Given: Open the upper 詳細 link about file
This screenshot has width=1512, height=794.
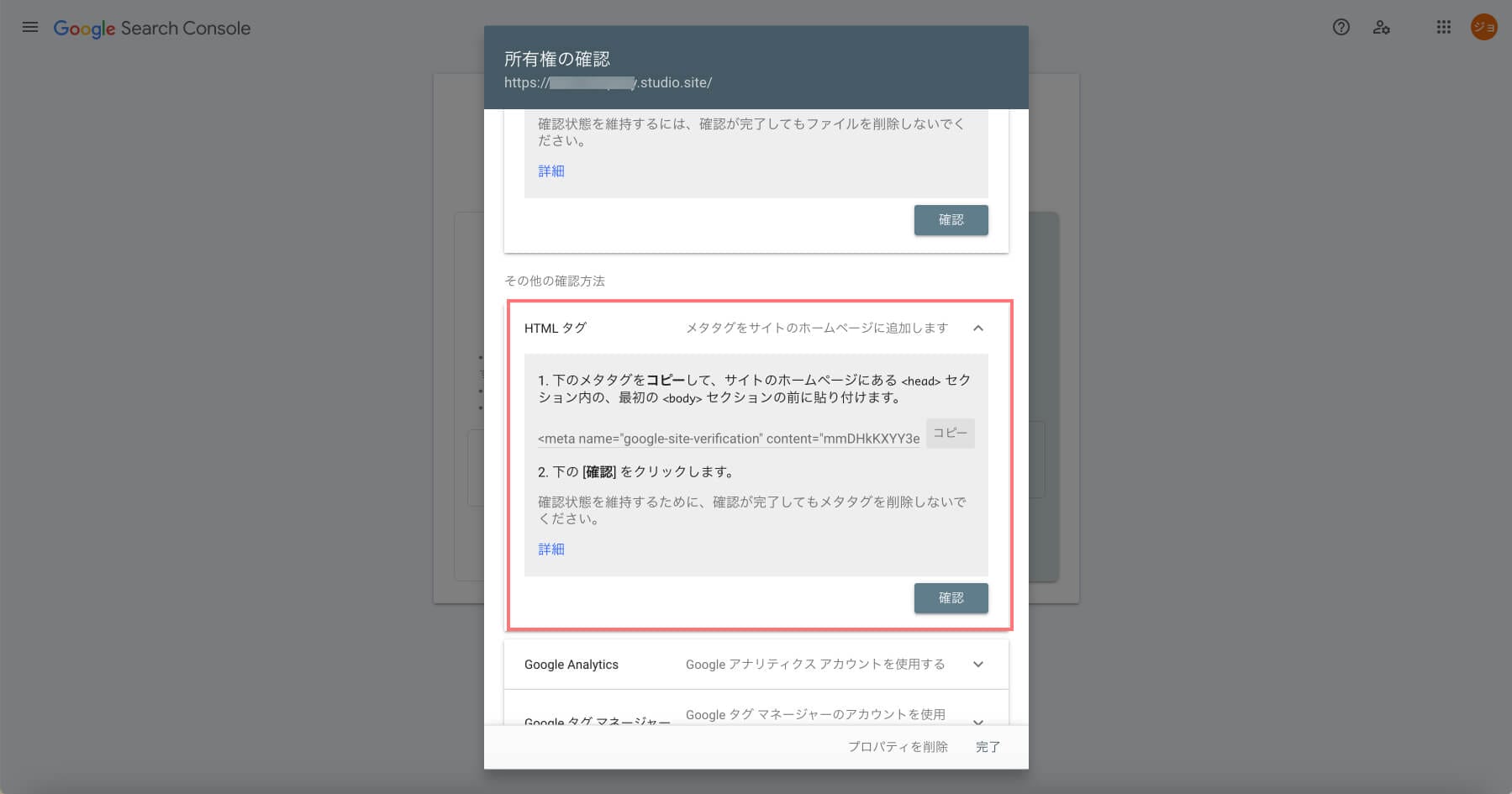Looking at the screenshot, I should point(551,171).
